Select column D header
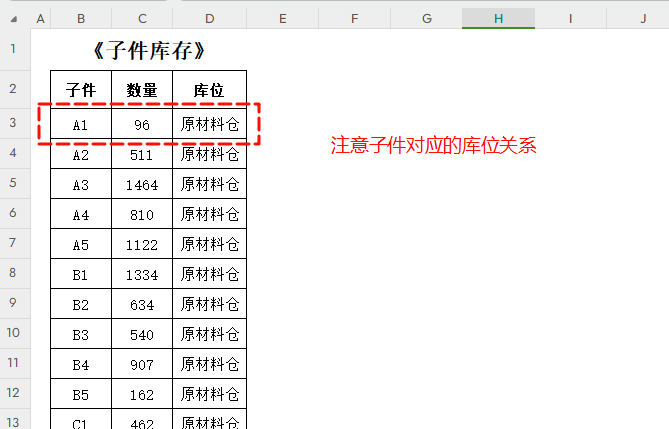Viewport: 669px width, 429px height. coord(209,19)
